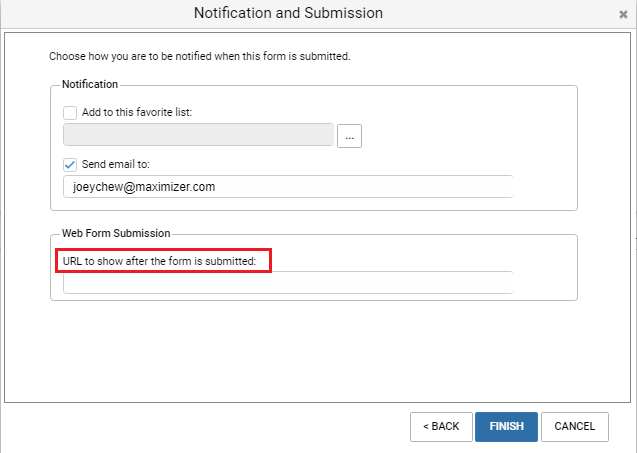The image size is (637, 453).
Task: Click the 'Send email to:' label text
Action: (x=116, y=164)
